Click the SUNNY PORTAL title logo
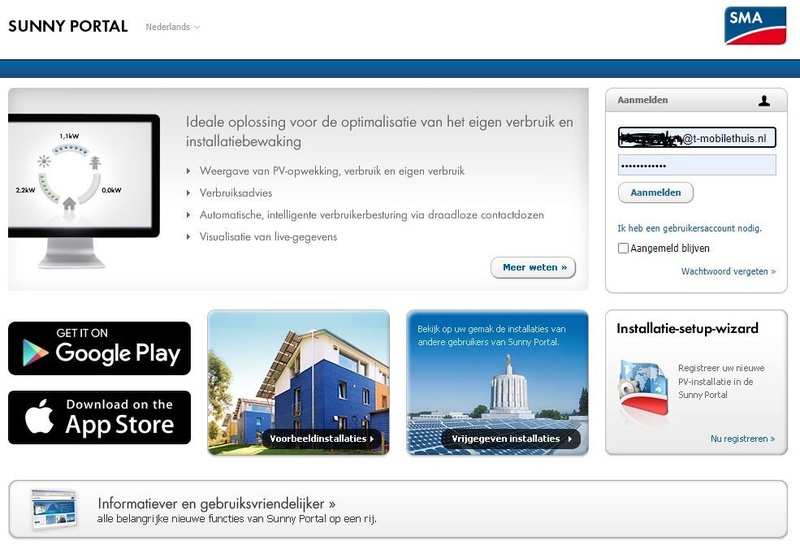800x558 pixels. (x=68, y=26)
